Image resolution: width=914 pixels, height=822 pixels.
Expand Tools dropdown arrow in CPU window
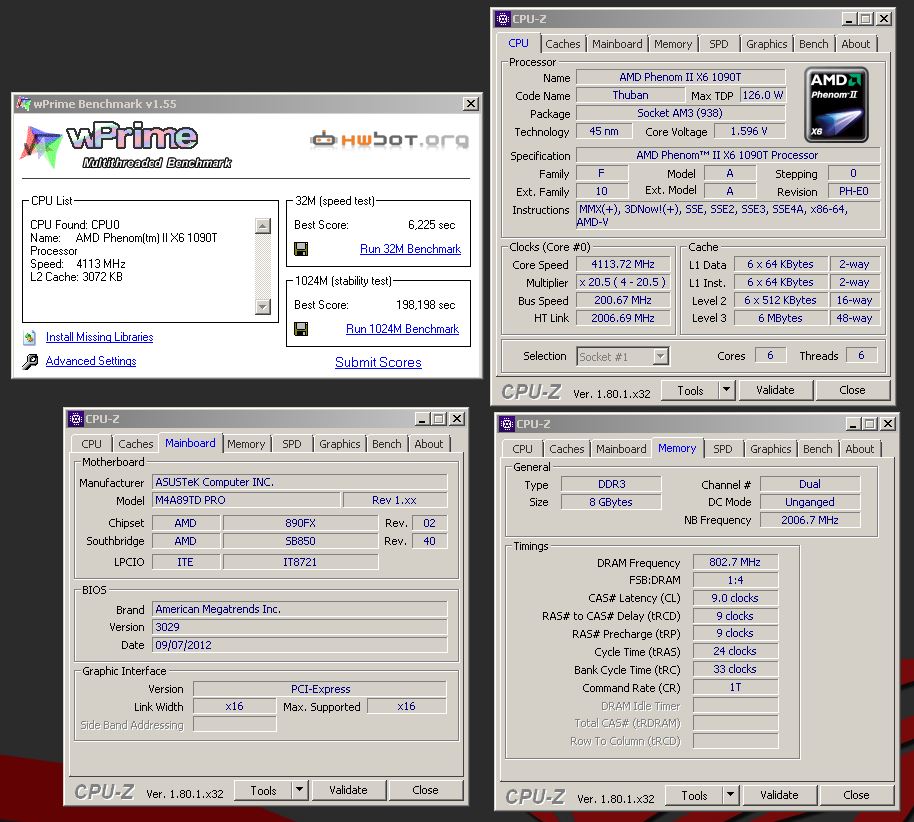[726, 390]
